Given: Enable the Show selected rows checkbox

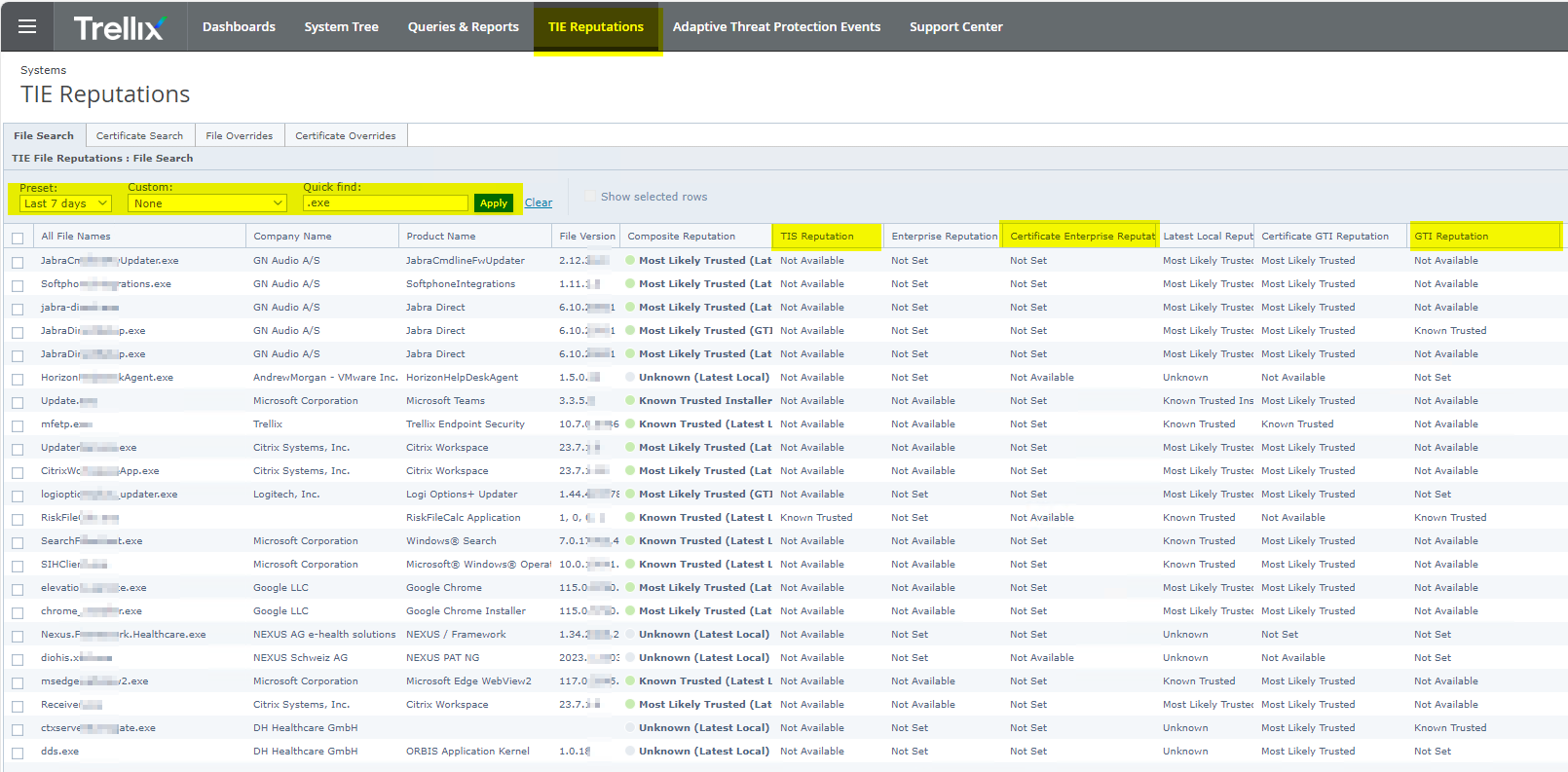Looking at the screenshot, I should coord(589,197).
